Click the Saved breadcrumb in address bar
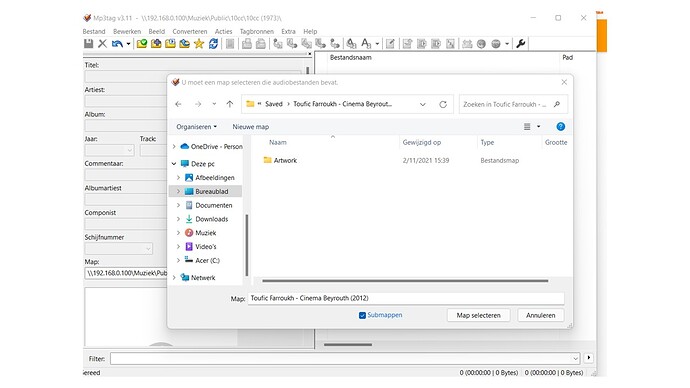 coord(273,104)
